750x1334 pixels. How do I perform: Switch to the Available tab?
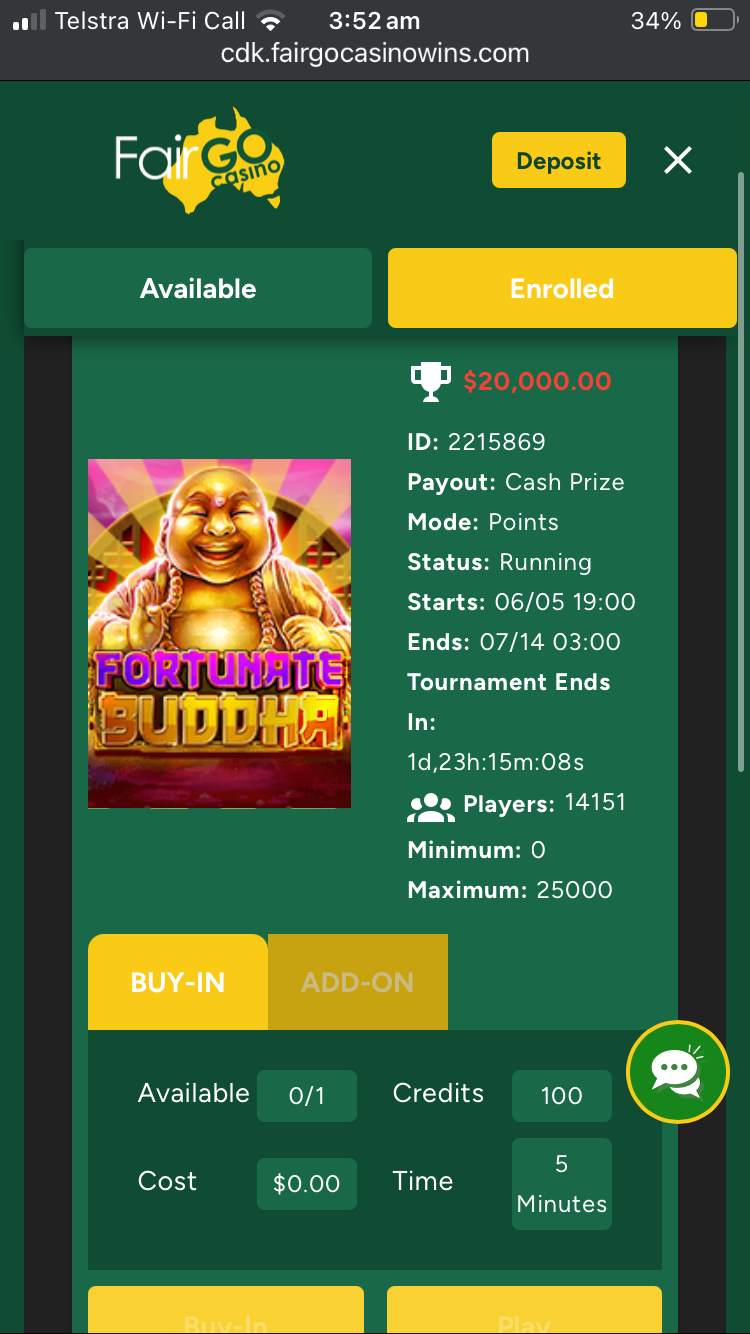click(x=198, y=288)
